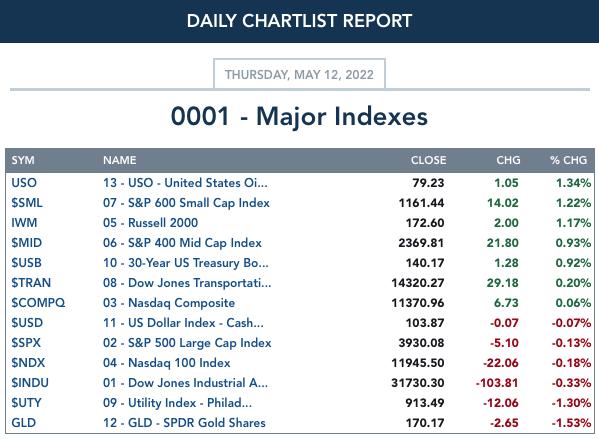This screenshot has width=599, height=439.
Task: Open the $SML symbol link
Action: pos(27,203)
